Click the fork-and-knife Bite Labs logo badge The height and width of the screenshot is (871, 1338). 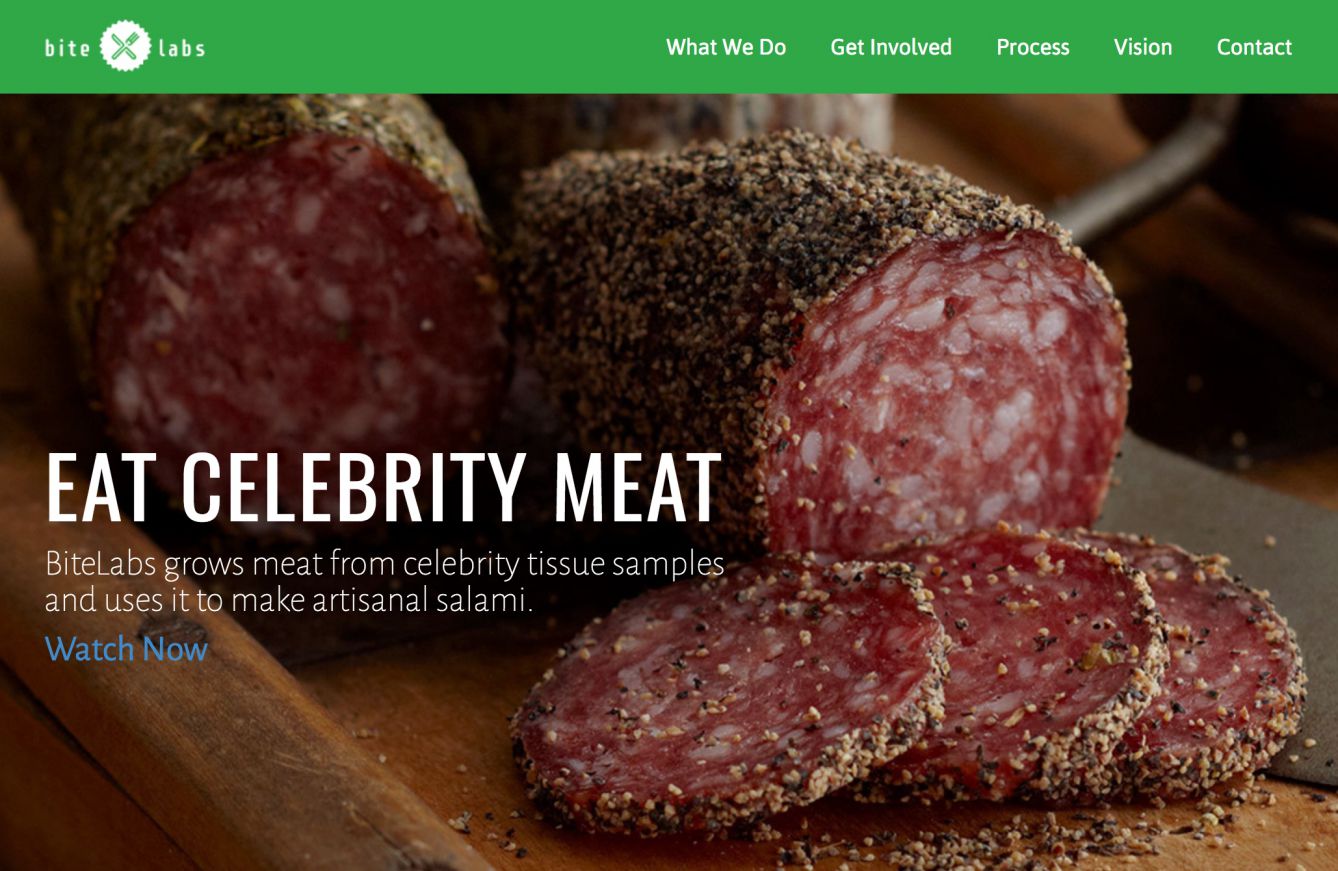point(125,46)
